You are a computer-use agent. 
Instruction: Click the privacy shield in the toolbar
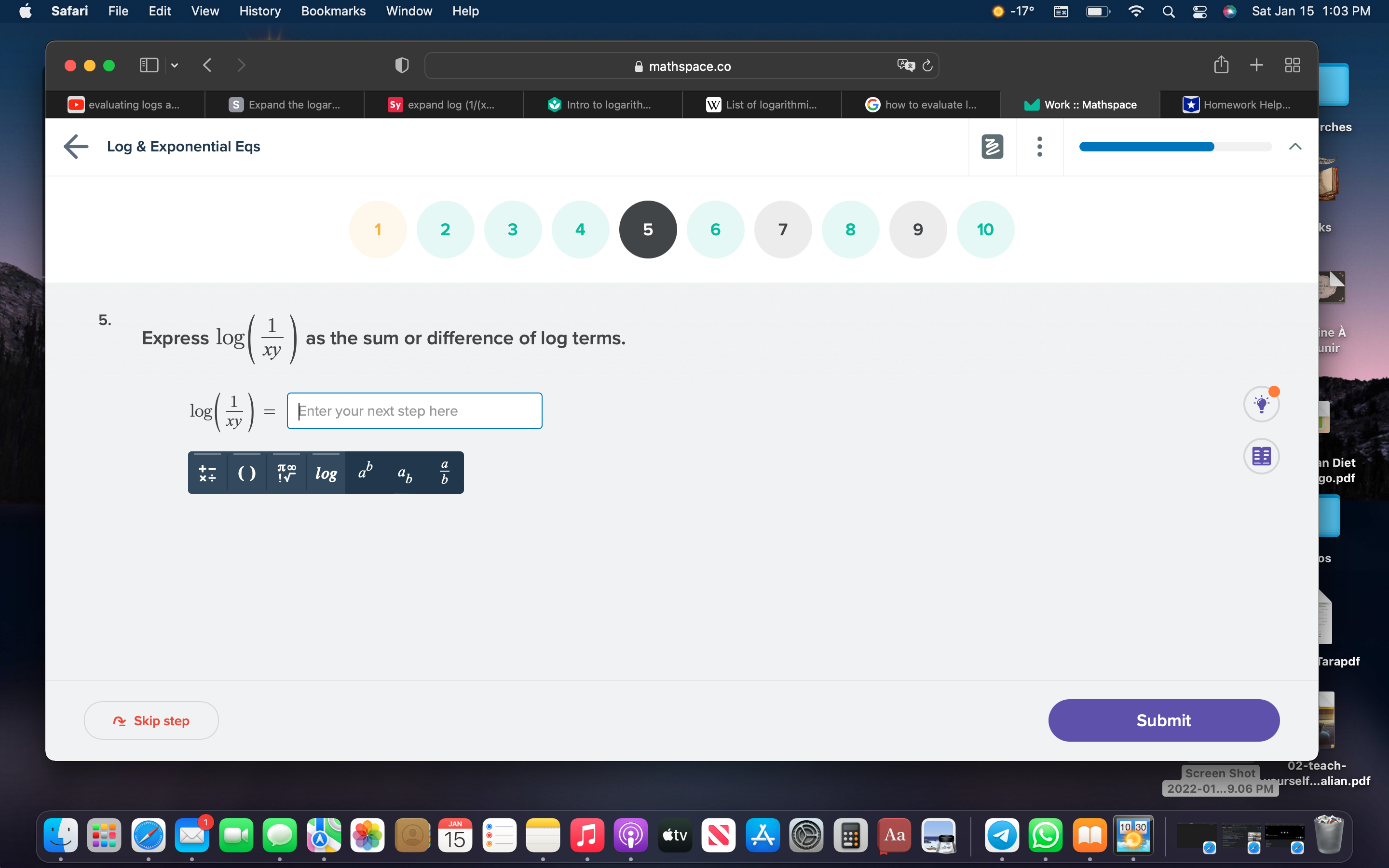click(401, 65)
